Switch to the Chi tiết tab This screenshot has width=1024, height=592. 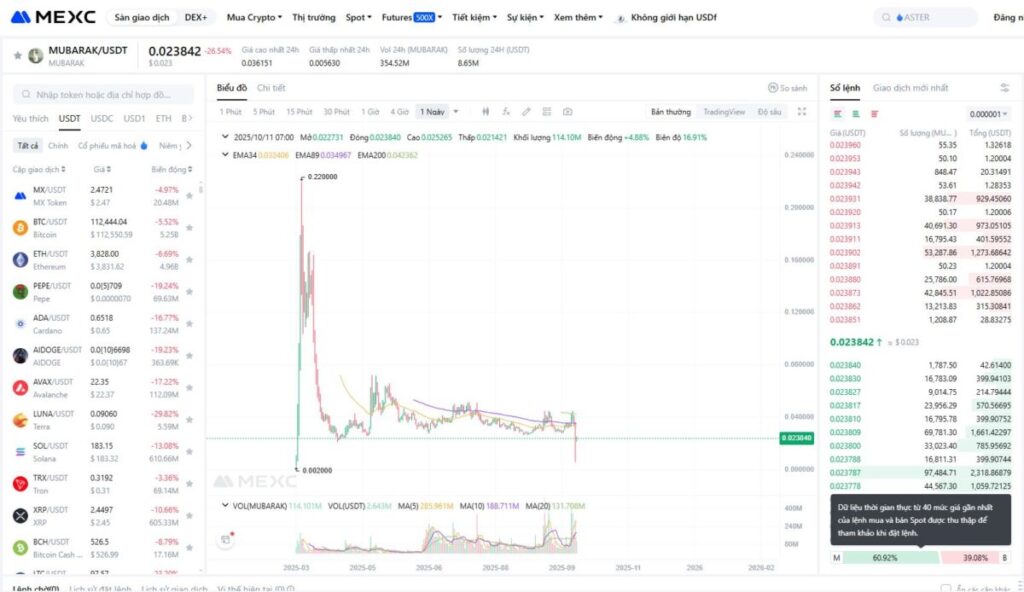click(x=271, y=88)
